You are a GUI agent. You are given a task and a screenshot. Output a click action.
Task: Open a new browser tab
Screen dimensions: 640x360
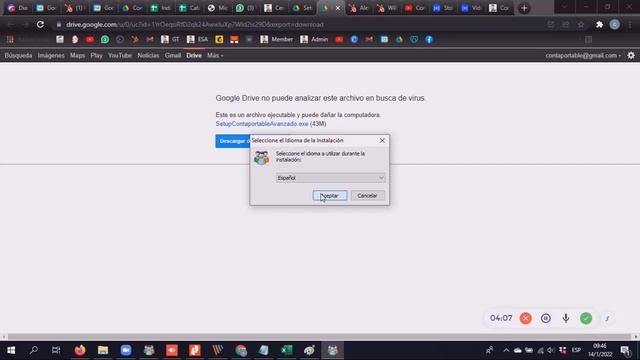(524, 8)
